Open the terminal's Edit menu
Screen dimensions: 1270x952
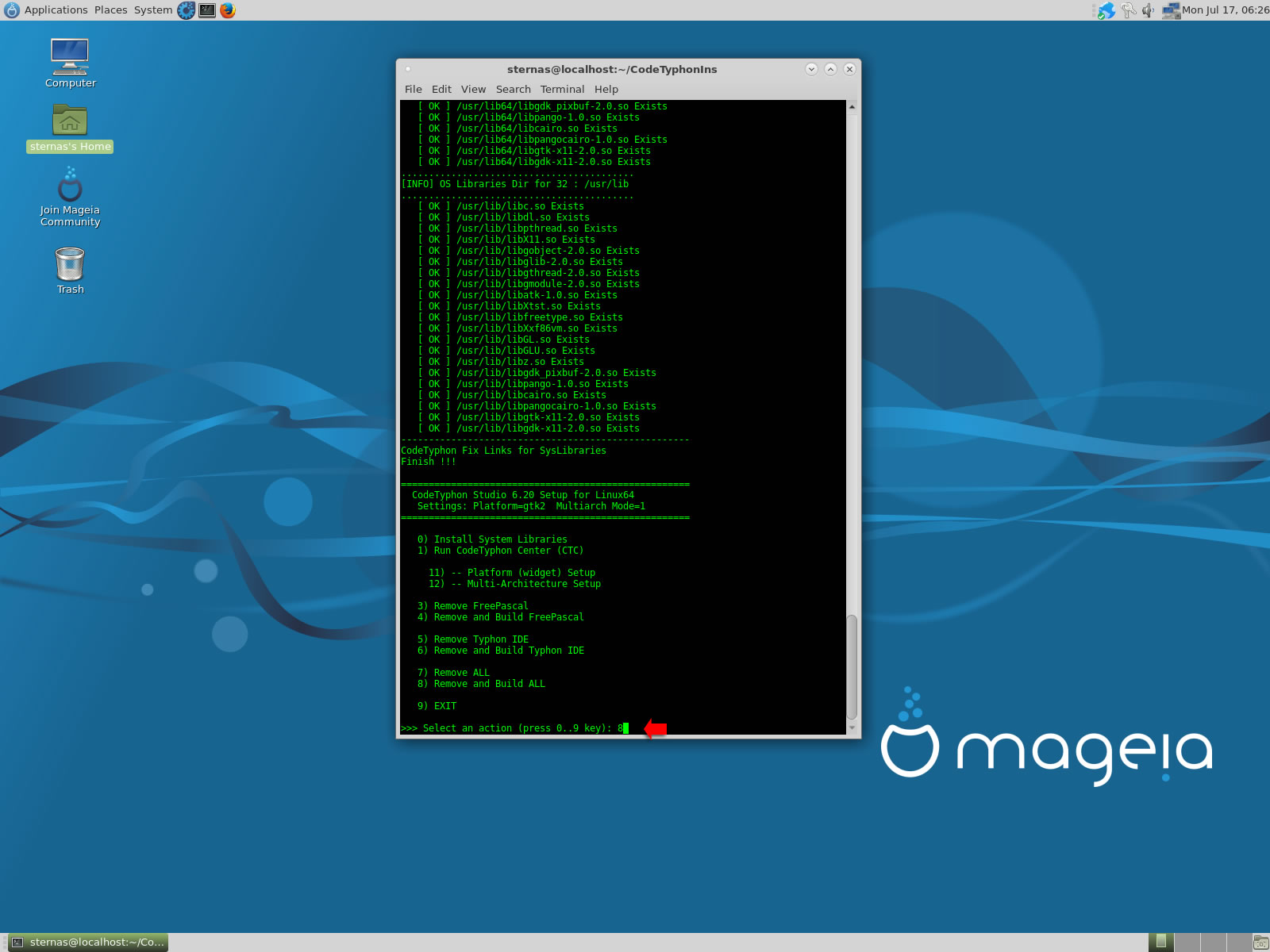pos(441,90)
